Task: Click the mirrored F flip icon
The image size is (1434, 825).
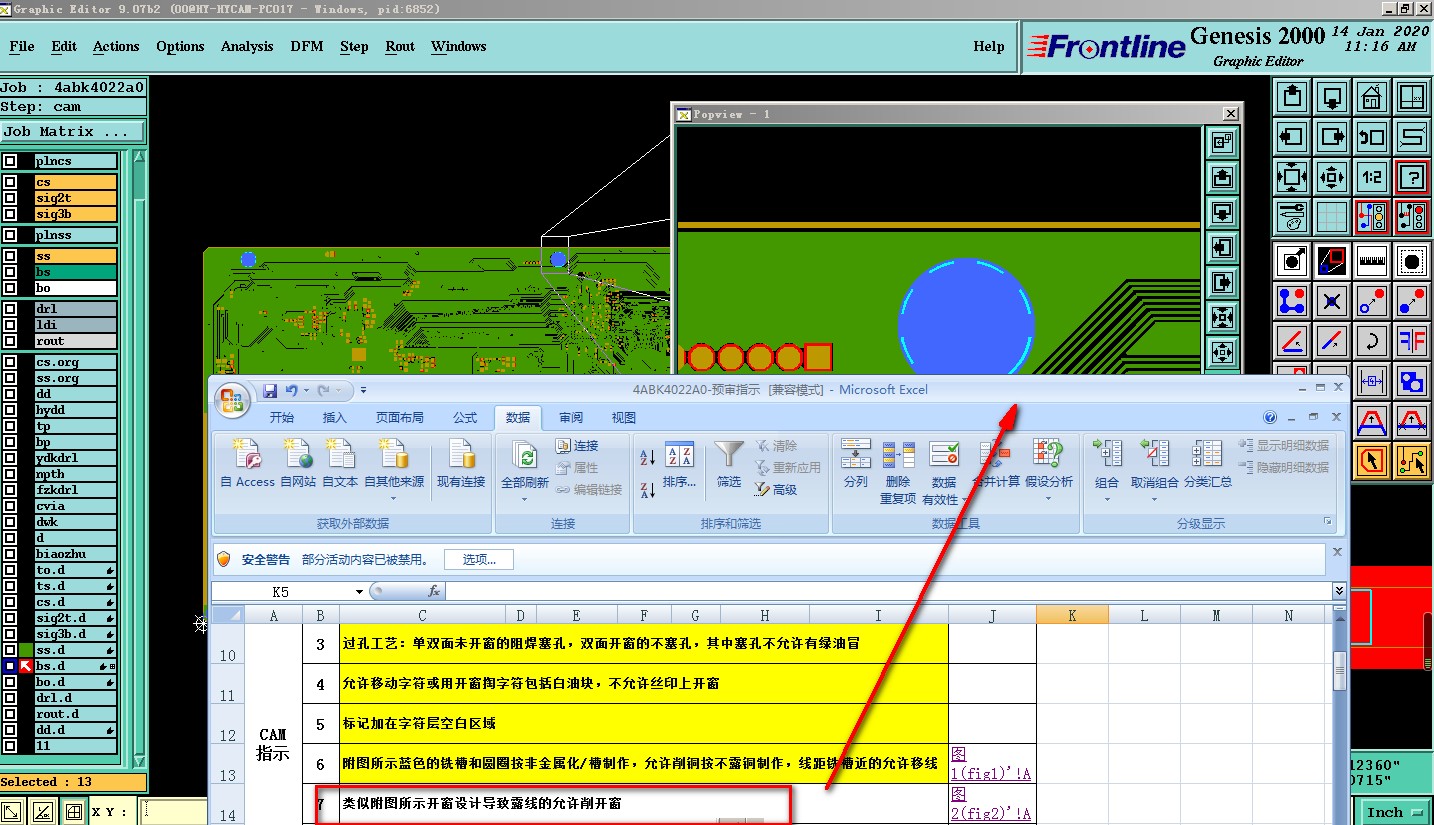Action: pyautogui.click(x=1411, y=340)
